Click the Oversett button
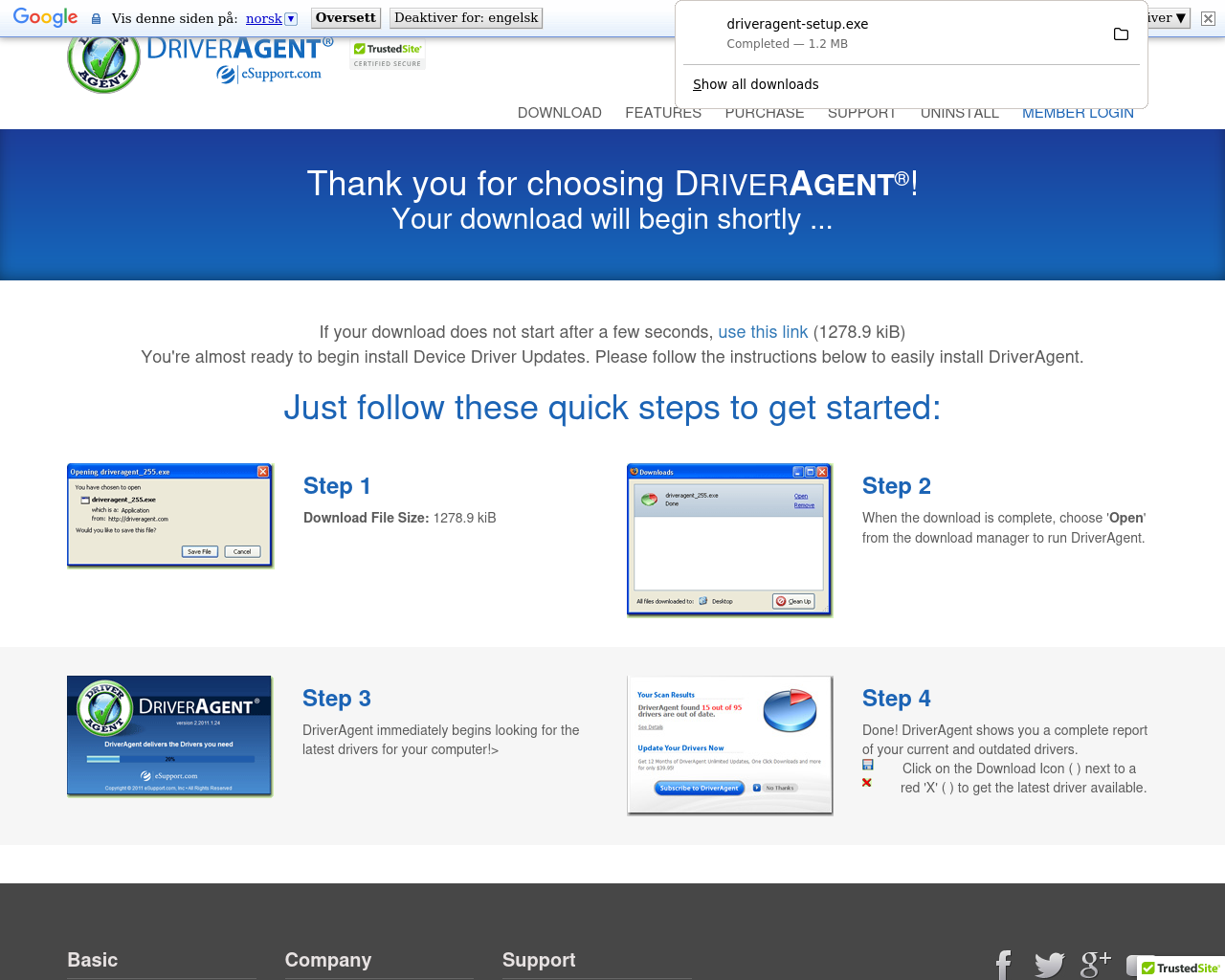Screen dimensions: 1225x980 tap(345, 18)
